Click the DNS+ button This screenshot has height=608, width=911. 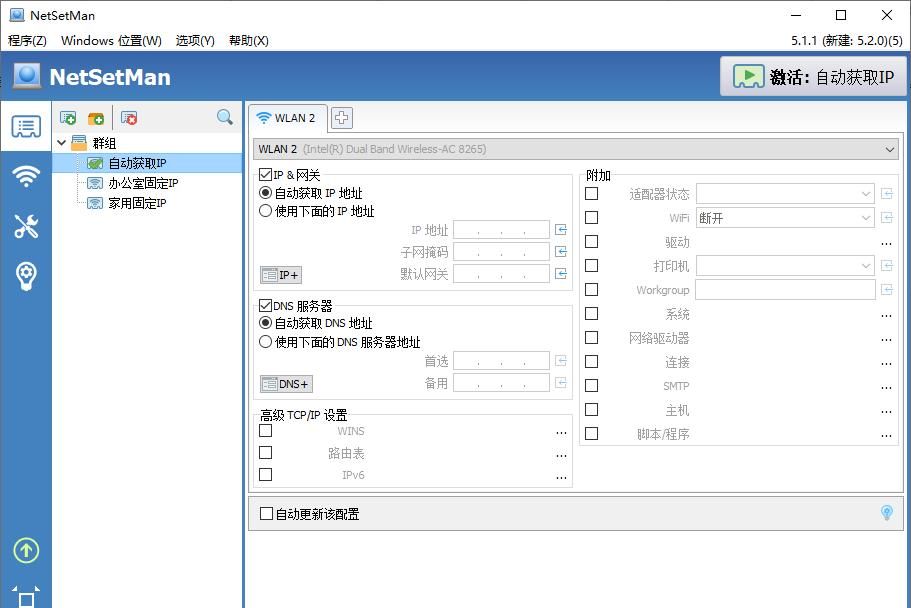(286, 384)
